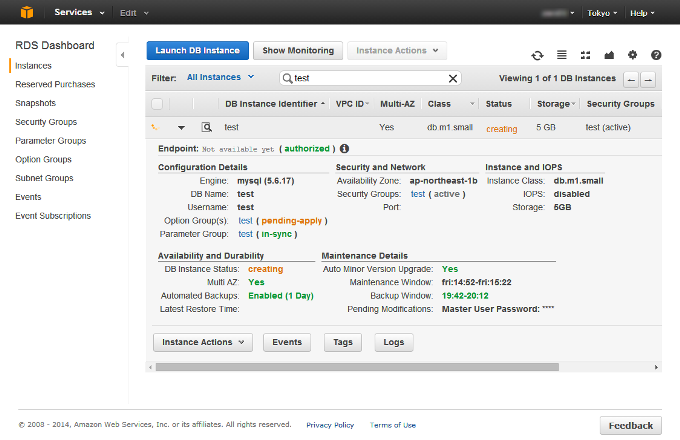Open Option Groups in the sidebar
This screenshot has height=440, width=680.
[x=43, y=160]
